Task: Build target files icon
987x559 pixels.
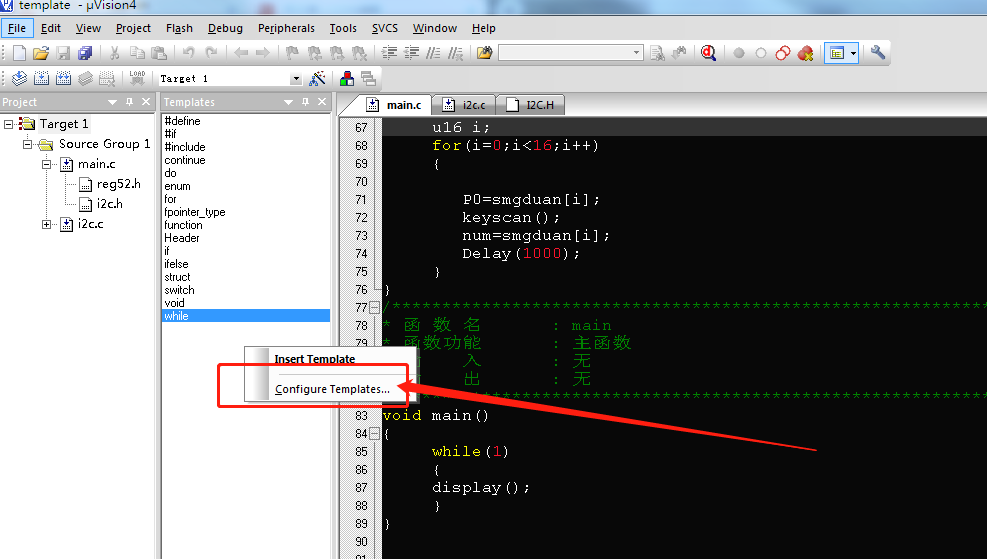Action: coord(42,78)
